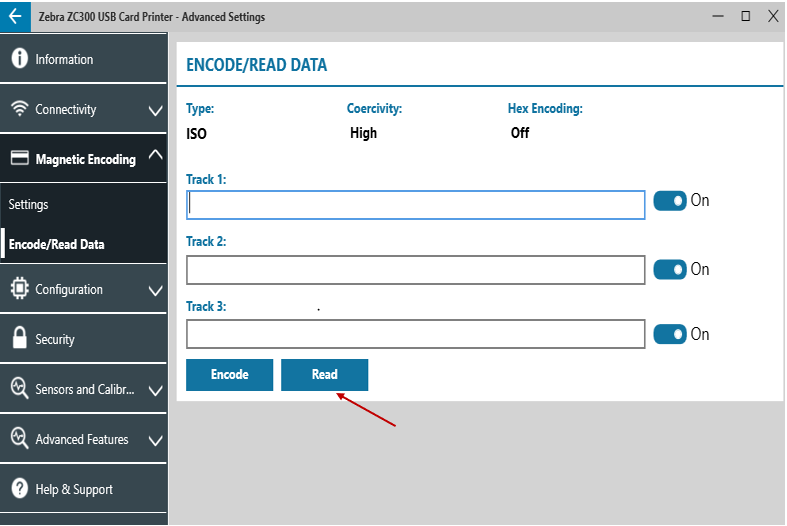Image resolution: width=787 pixels, height=526 pixels.
Task: Expand the Configuration menu chevron
Action: pos(155,291)
